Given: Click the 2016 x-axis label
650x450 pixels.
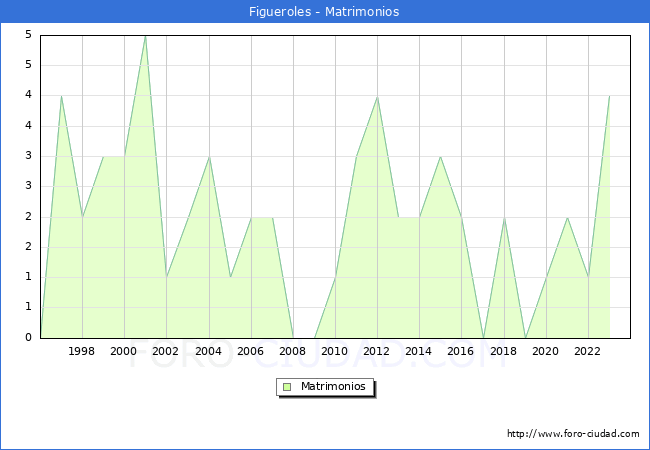Looking at the screenshot, I should [460, 351].
